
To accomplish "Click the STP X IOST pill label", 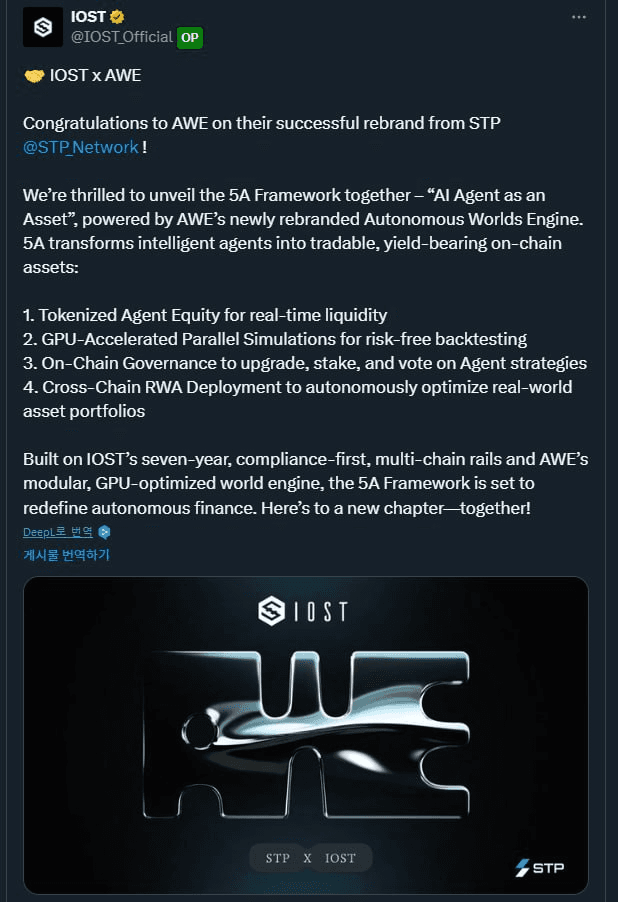I will 310,858.
